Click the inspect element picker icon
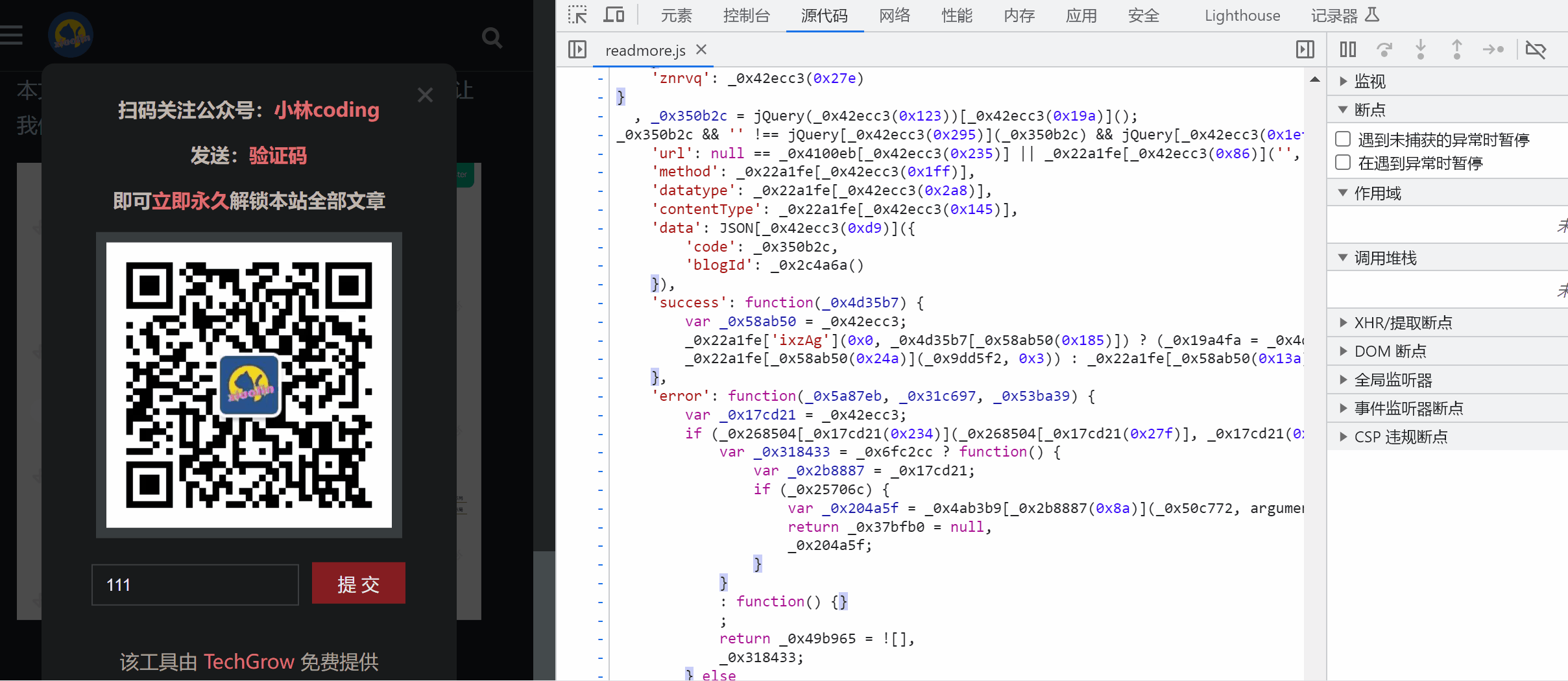1568x681 pixels. (577, 15)
